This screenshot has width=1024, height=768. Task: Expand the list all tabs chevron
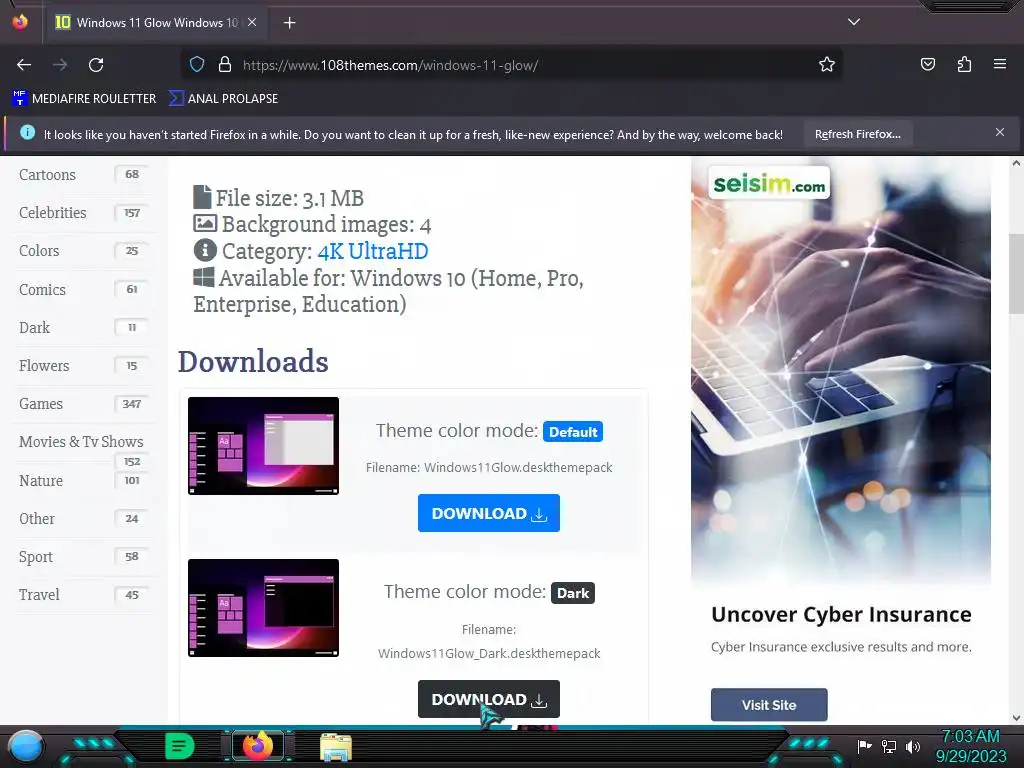[854, 22]
